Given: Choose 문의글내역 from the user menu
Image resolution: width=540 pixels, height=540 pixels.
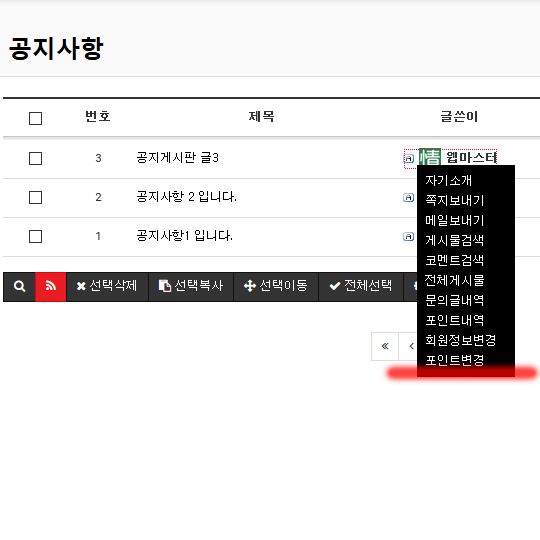Looking at the screenshot, I should 455,300.
